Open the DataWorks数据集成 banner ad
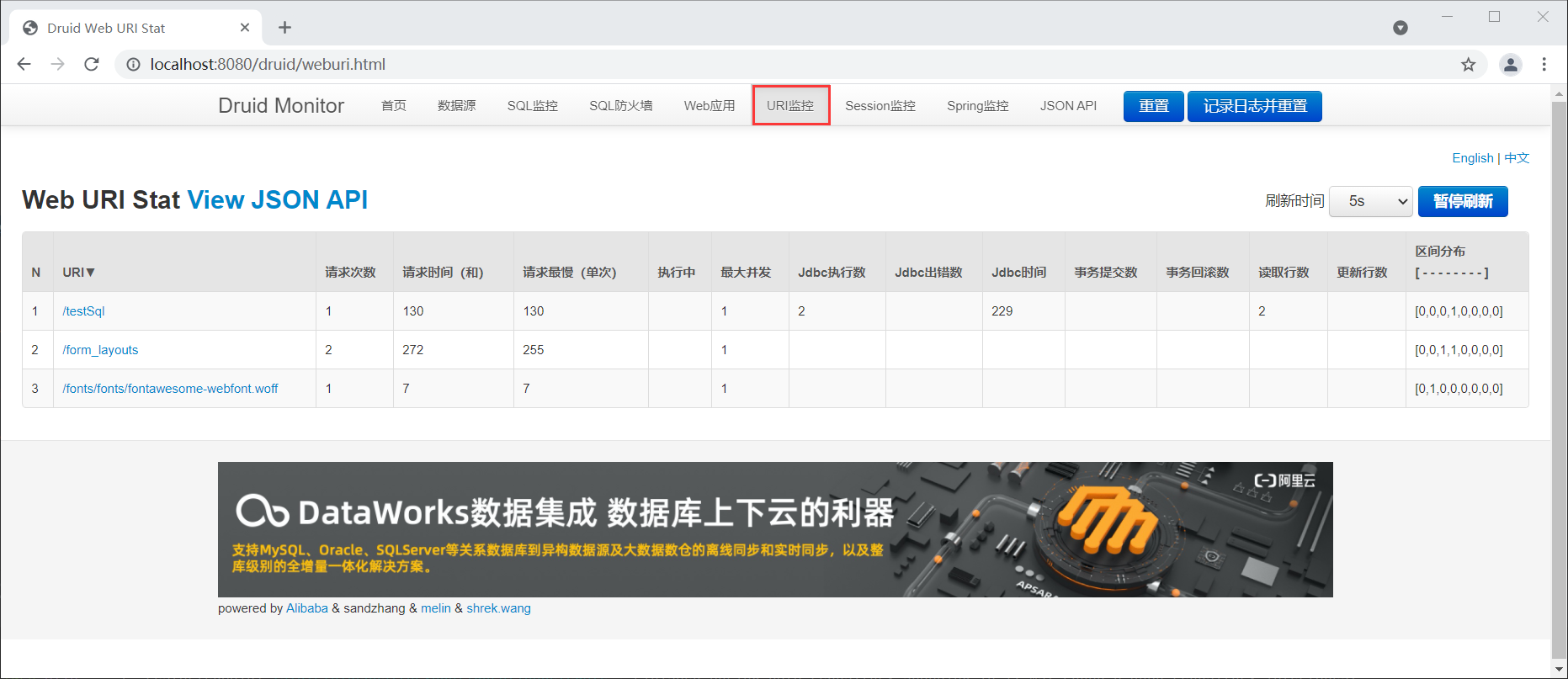 (775, 529)
